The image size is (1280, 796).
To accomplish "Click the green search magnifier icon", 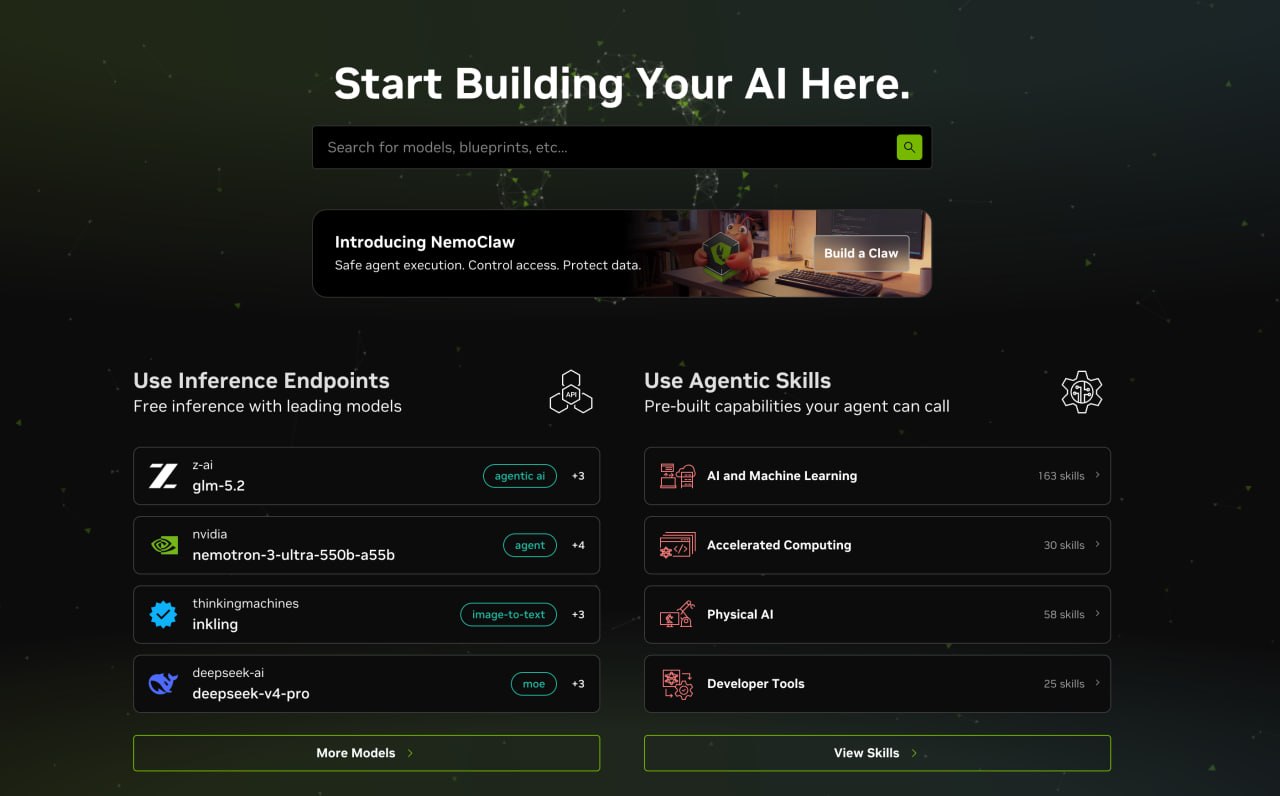I will [x=909, y=147].
